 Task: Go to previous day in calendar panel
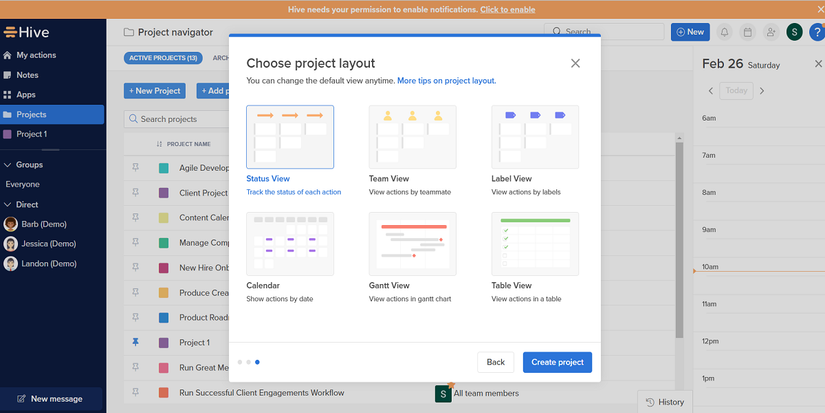coord(711,90)
